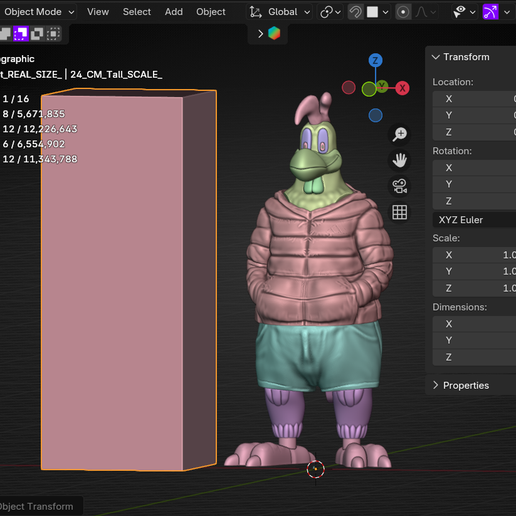Open the transform pivot point dropdown
Viewport: 516px width, 516px height.
pyautogui.click(x=330, y=12)
